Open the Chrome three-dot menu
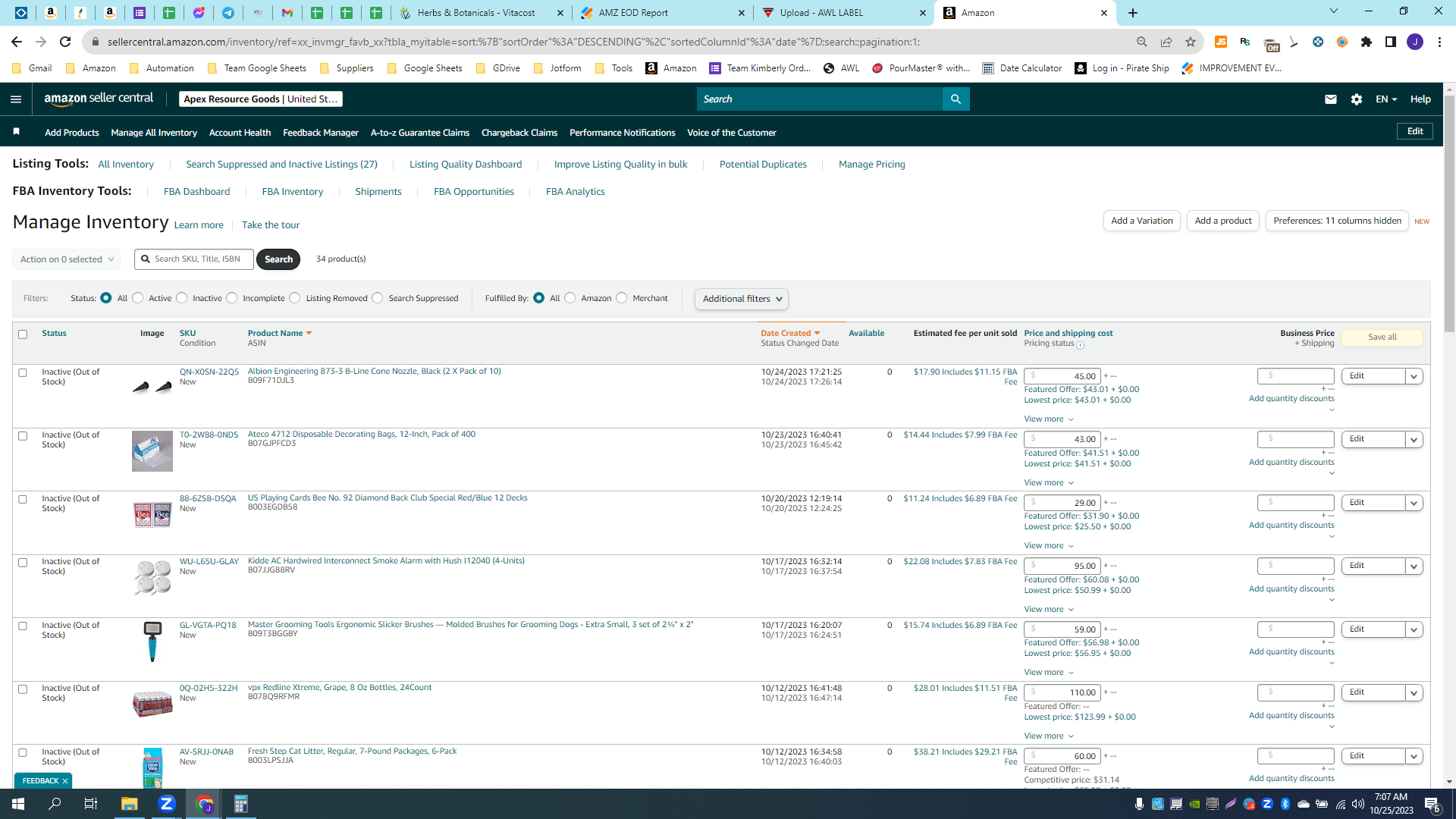This screenshot has width=1456, height=819. [1439, 42]
